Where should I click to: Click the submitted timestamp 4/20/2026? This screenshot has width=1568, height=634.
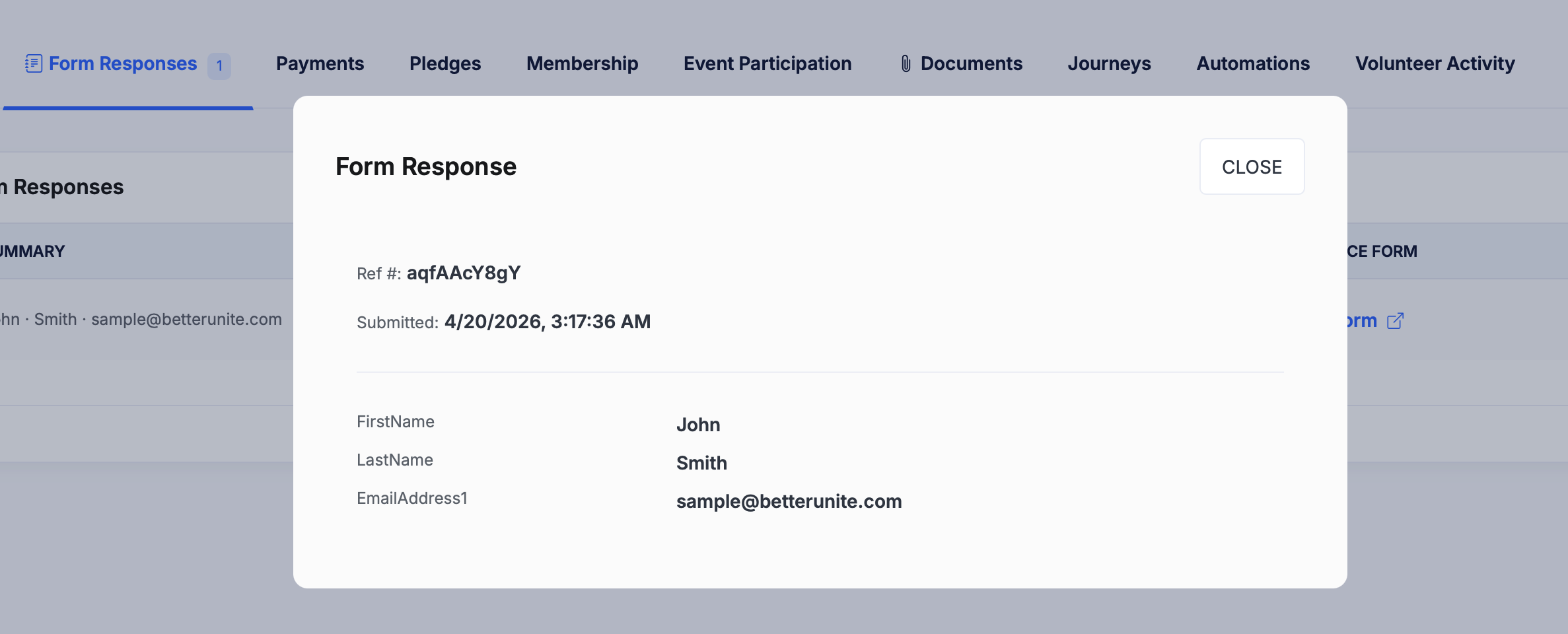[x=547, y=322]
